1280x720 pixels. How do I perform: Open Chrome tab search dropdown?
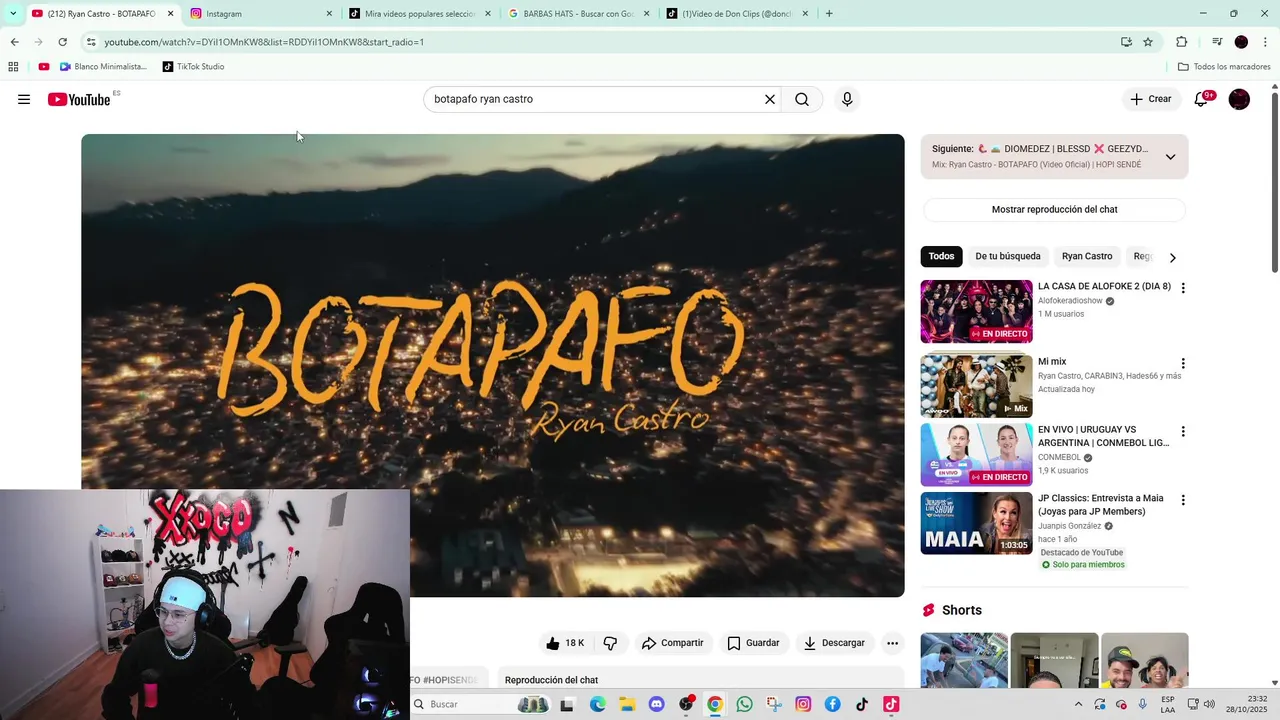click(x=12, y=13)
